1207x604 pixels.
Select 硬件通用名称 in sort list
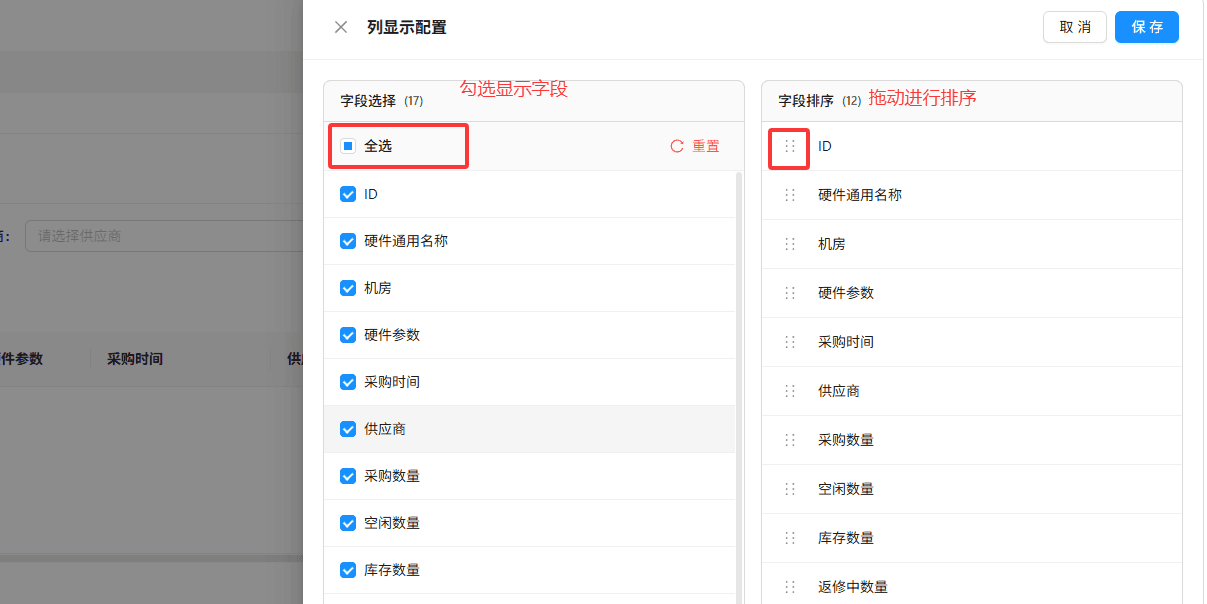(860, 195)
